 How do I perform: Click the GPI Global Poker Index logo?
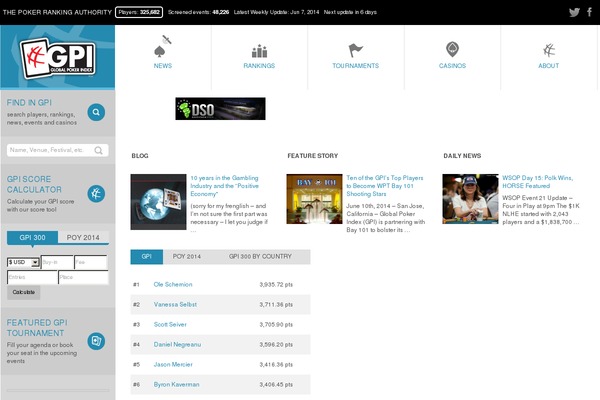[x=58, y=58]
